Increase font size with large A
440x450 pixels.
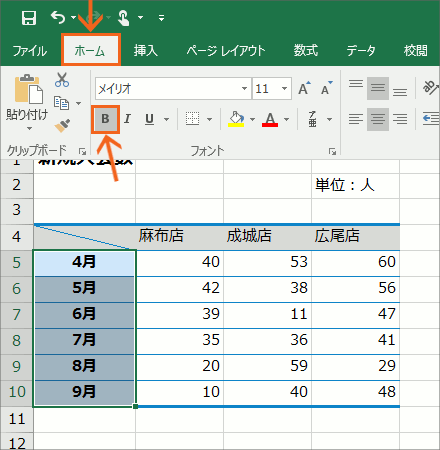[304, 88]
